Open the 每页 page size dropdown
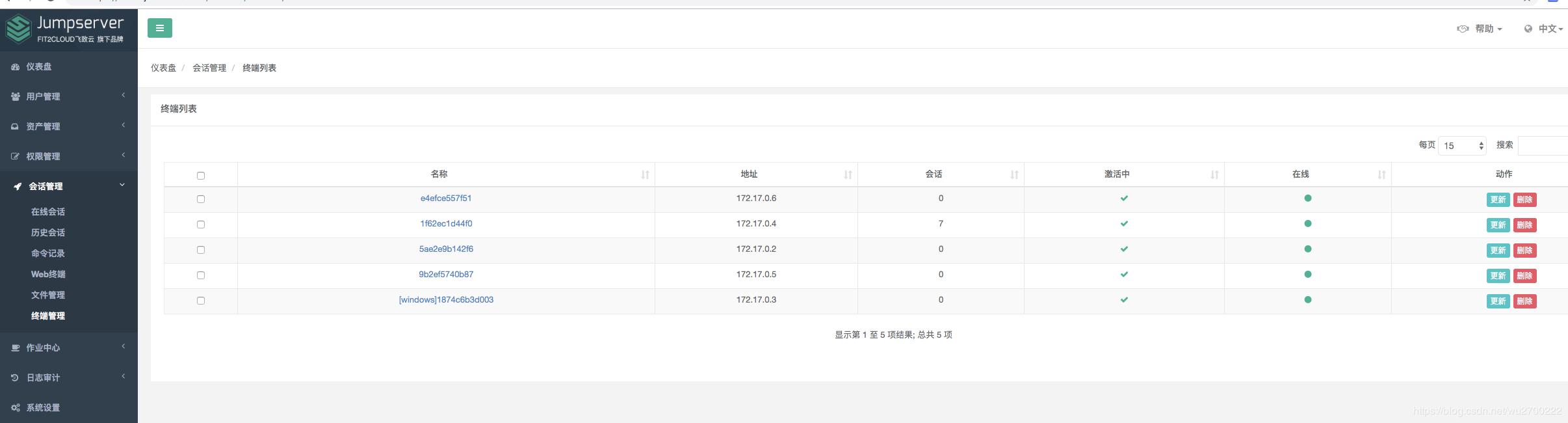 pyautogui.click(x=1462, y=146)
